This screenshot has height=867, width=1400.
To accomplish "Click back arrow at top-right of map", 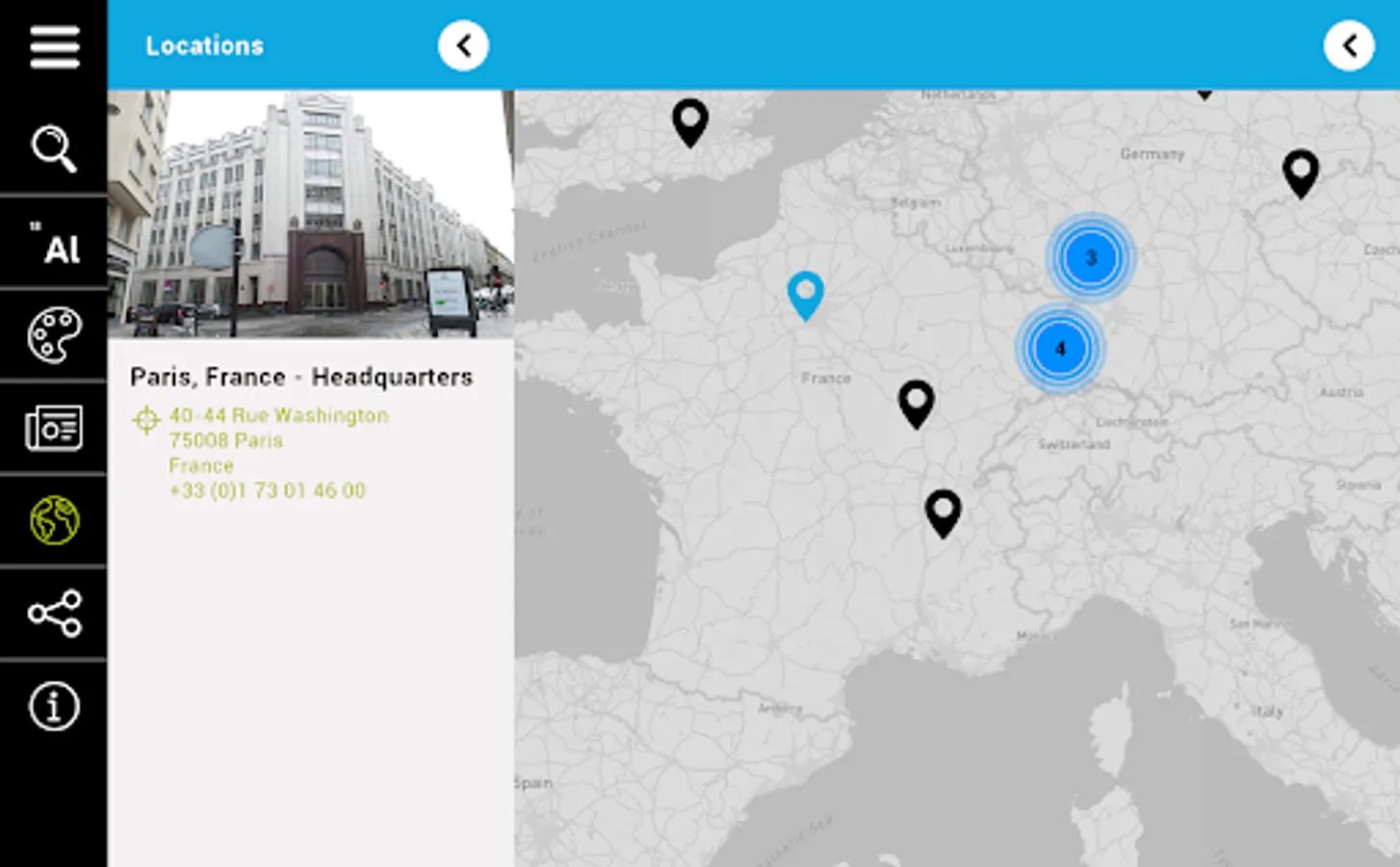I will (x=1349, y=45).
